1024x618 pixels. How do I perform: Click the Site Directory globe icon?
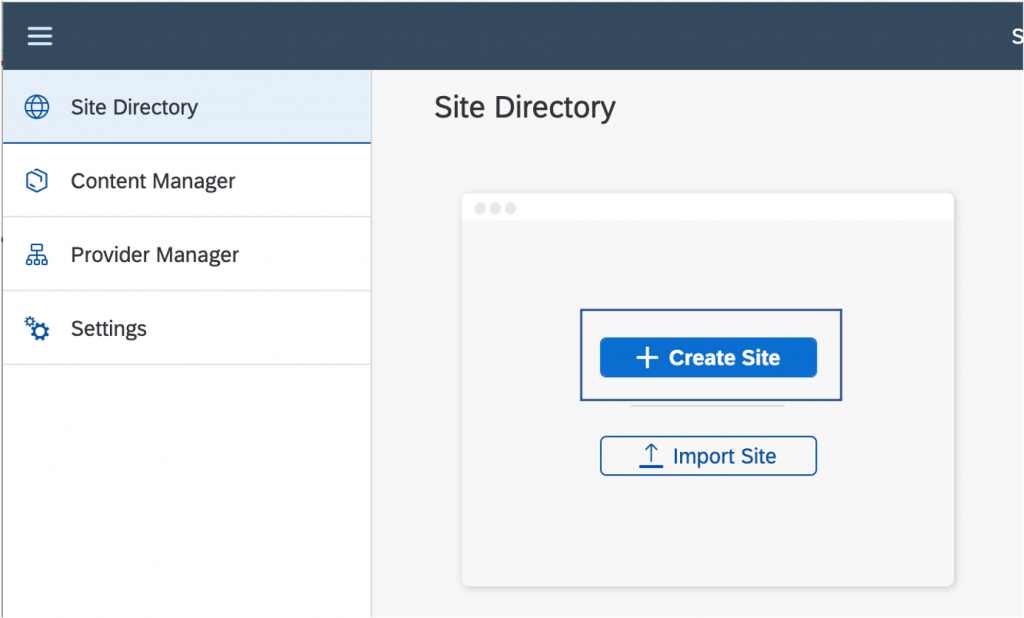(x=37, y=106)
